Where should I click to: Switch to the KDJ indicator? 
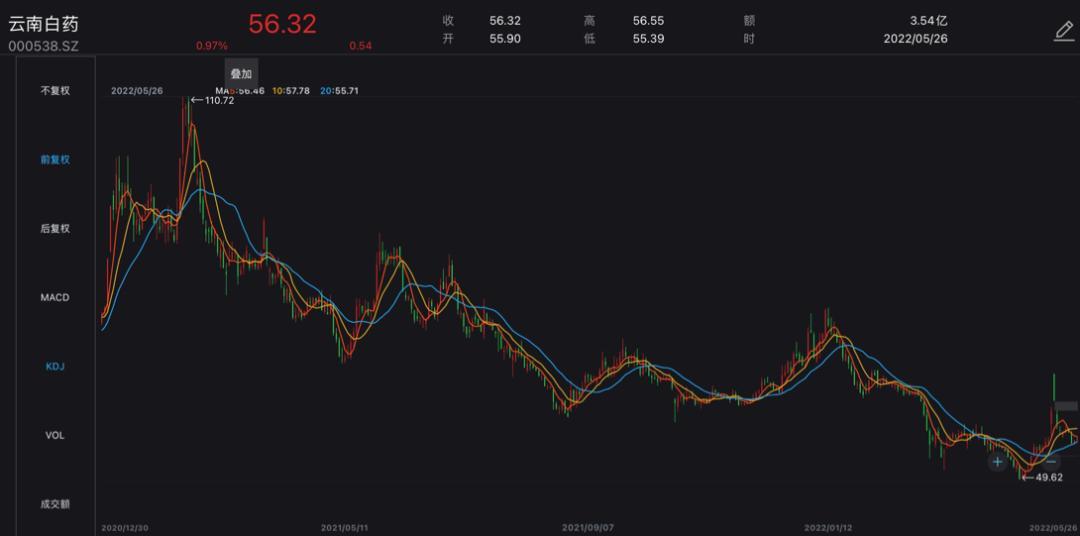tap(55, 366)
